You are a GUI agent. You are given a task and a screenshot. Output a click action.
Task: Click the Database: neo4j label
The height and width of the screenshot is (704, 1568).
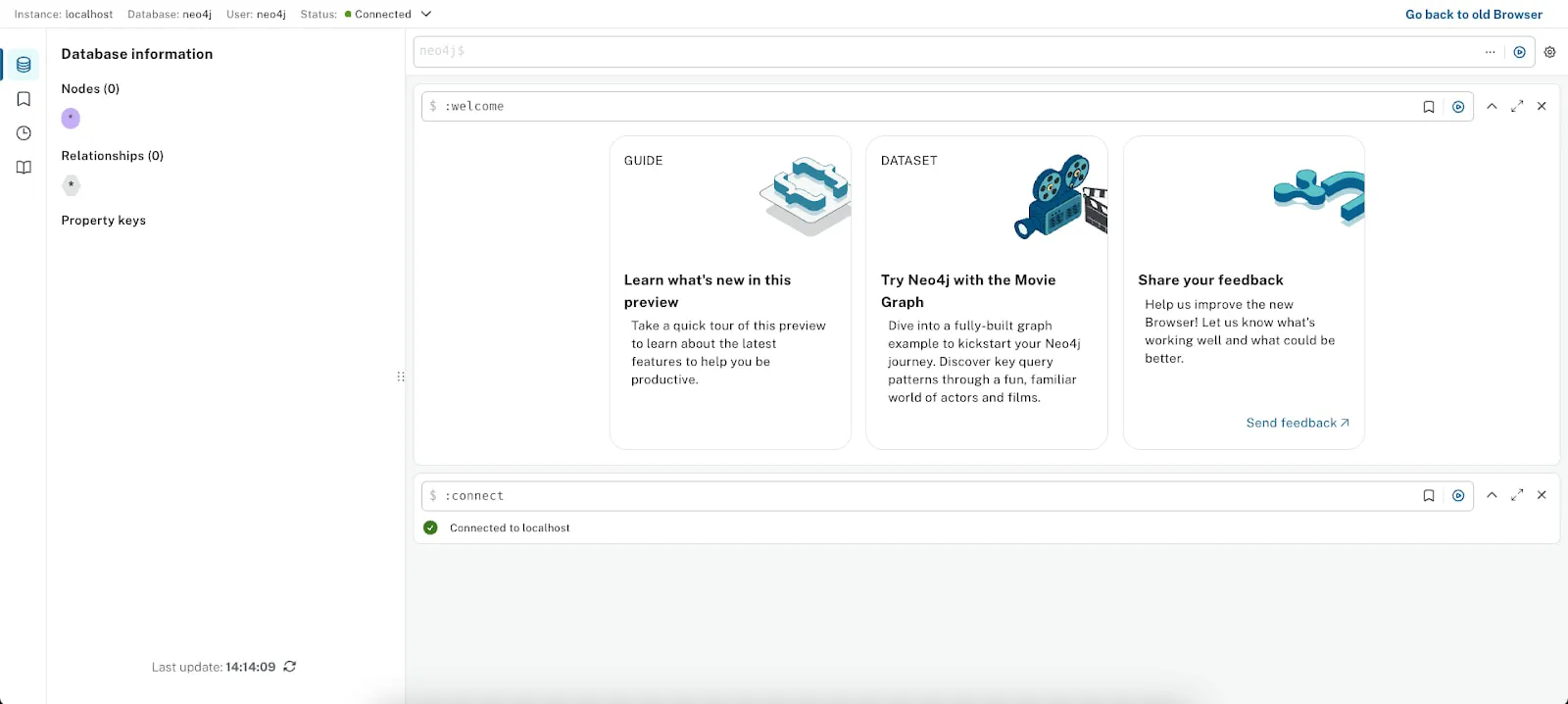click(x=170, y=15)
